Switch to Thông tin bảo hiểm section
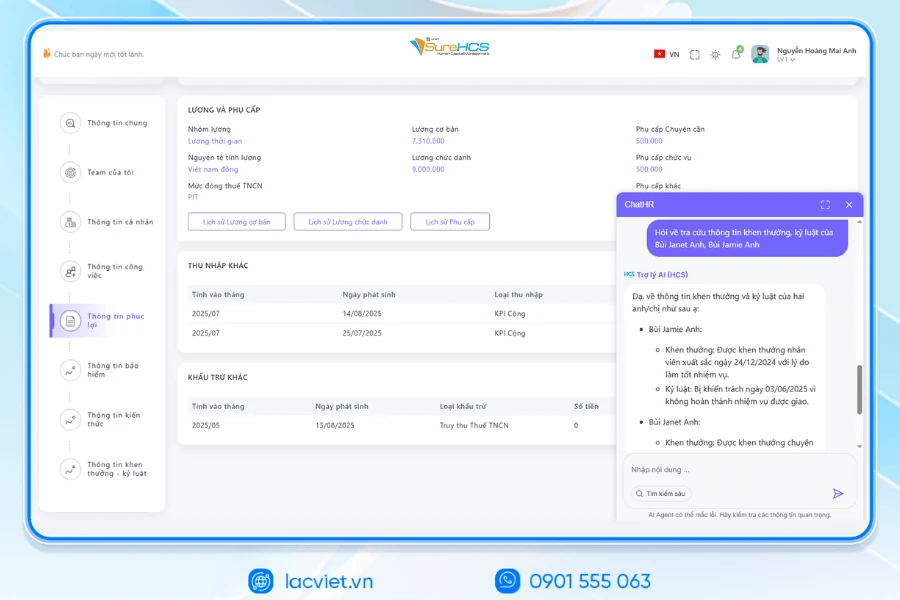900x600 pixels. (69, 370)
